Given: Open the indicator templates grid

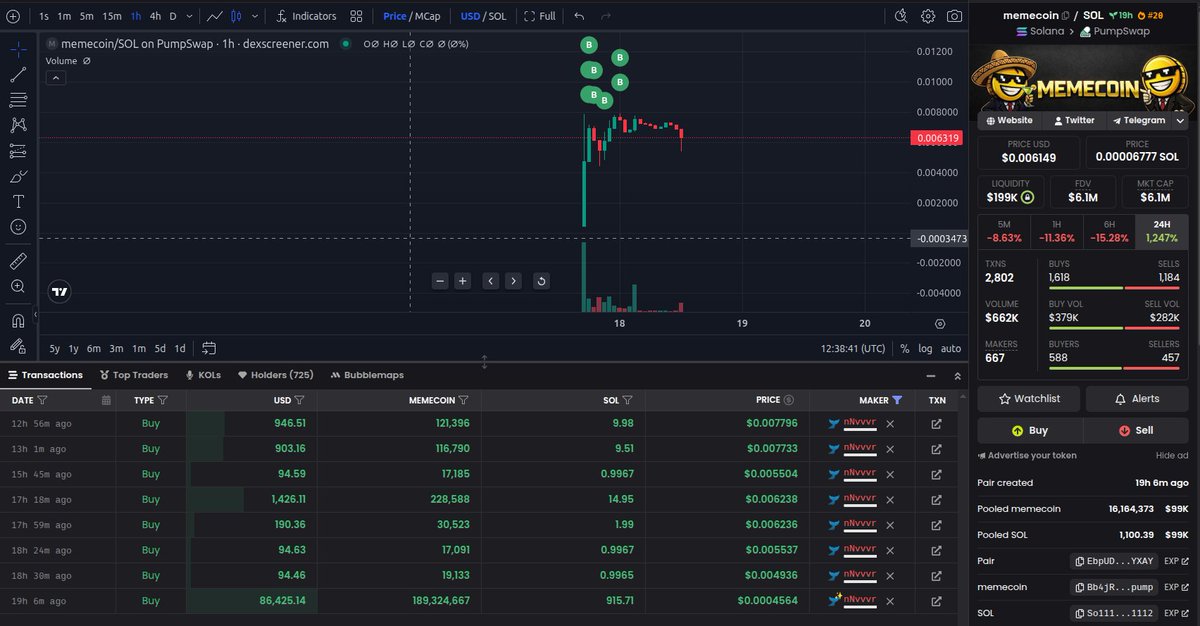Looking at the screenshot, I should click(x=356, y=16).
